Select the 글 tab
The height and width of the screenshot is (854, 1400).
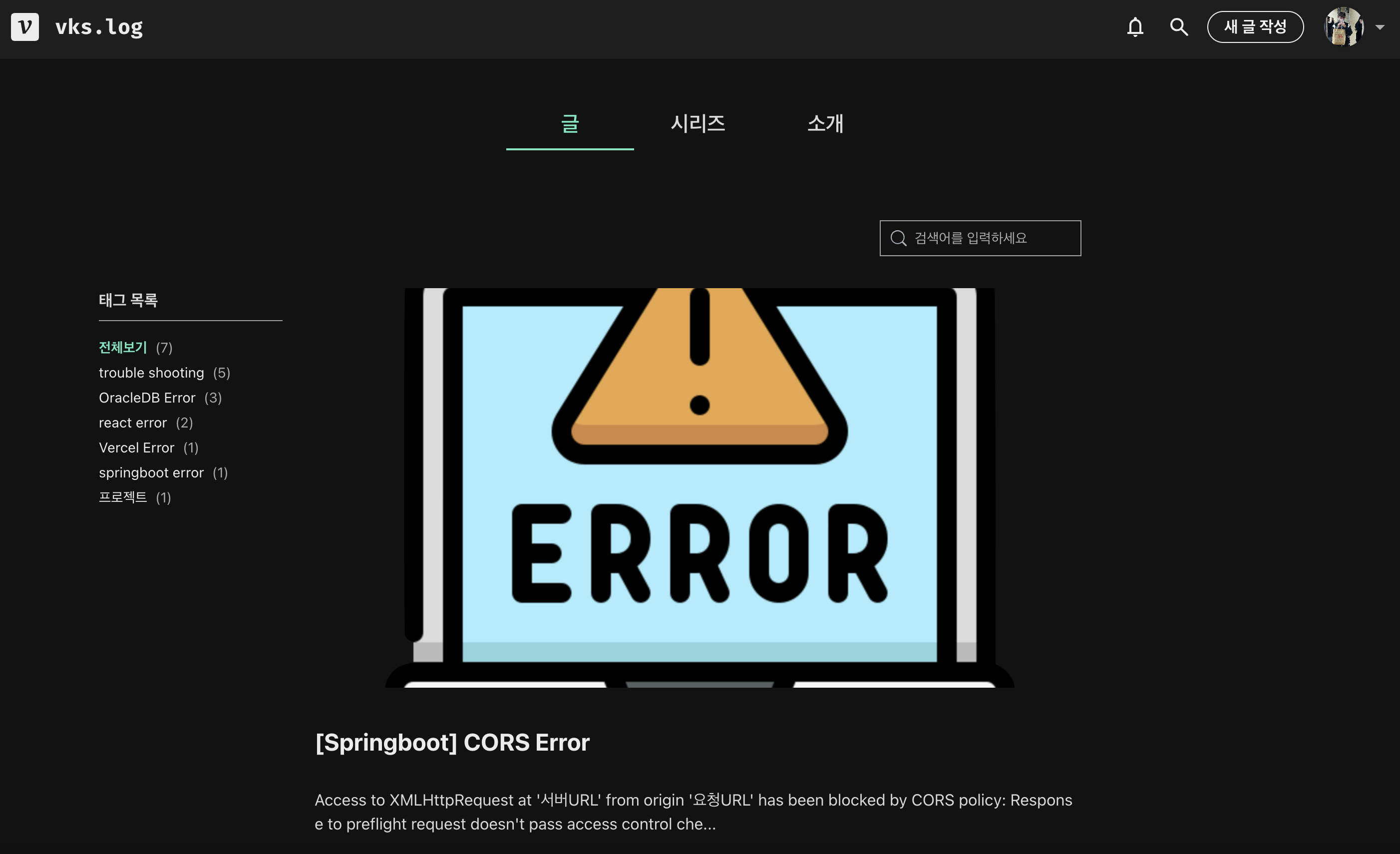[x=570, y=123]
